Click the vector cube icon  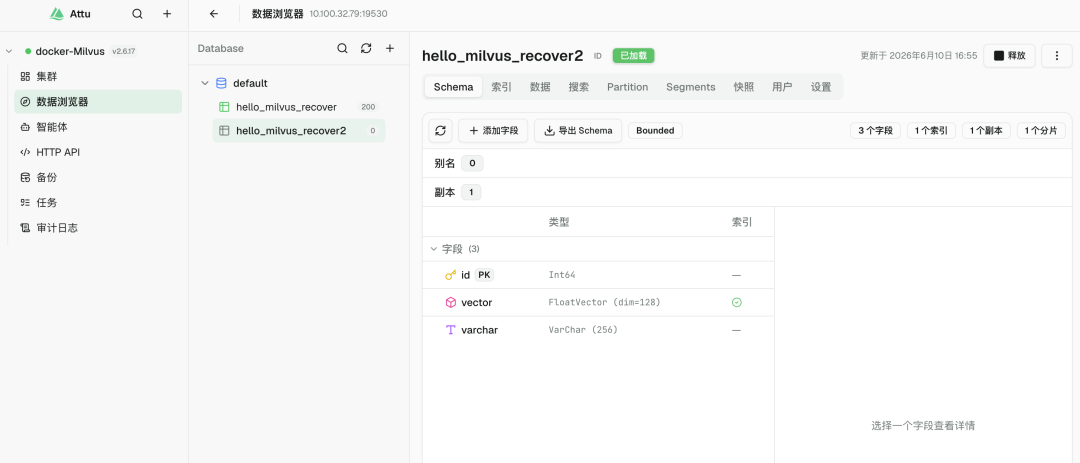pos(450,302)
